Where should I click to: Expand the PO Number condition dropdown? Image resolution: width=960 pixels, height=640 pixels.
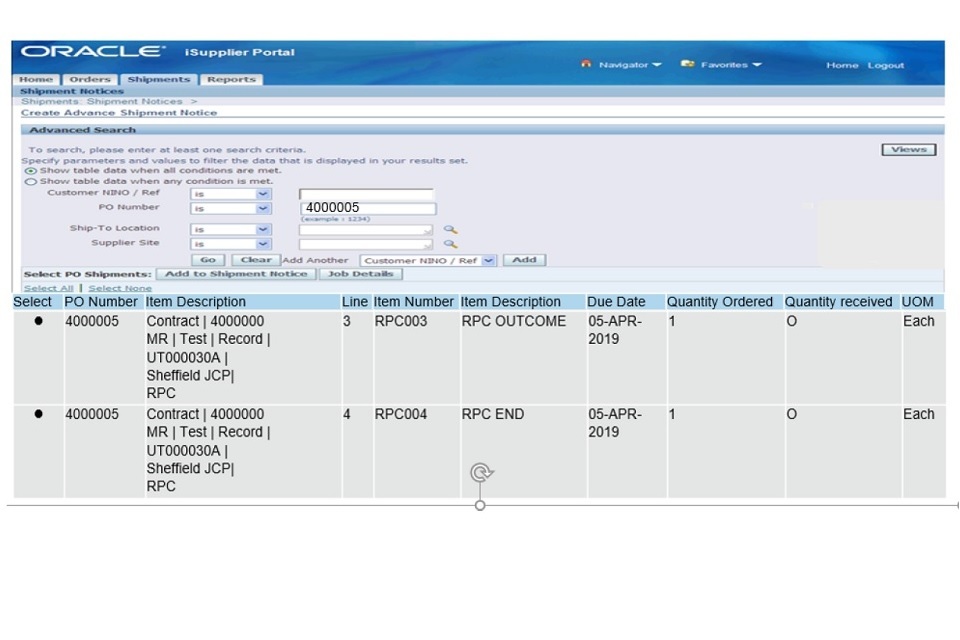click(x=263, y=209)
